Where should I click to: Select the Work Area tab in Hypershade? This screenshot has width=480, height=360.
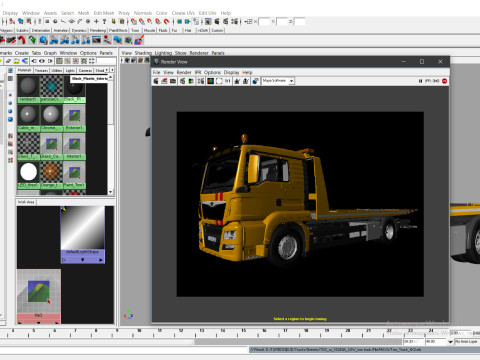click(x=26, y=202)
